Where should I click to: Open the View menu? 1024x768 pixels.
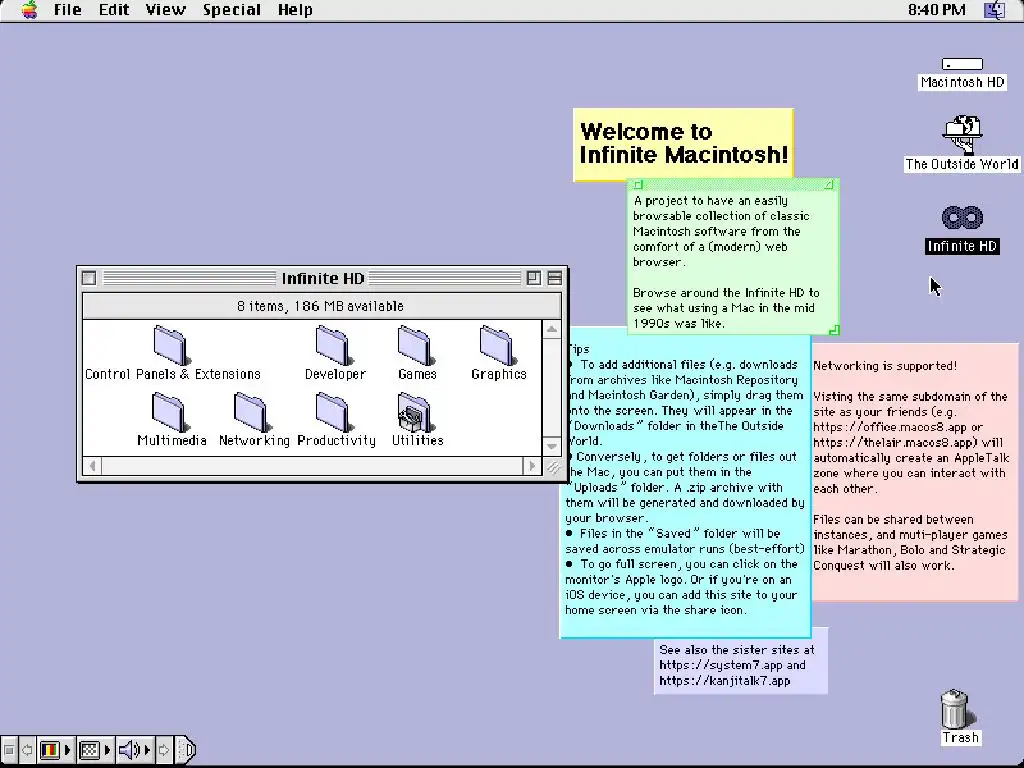(166, 10)
